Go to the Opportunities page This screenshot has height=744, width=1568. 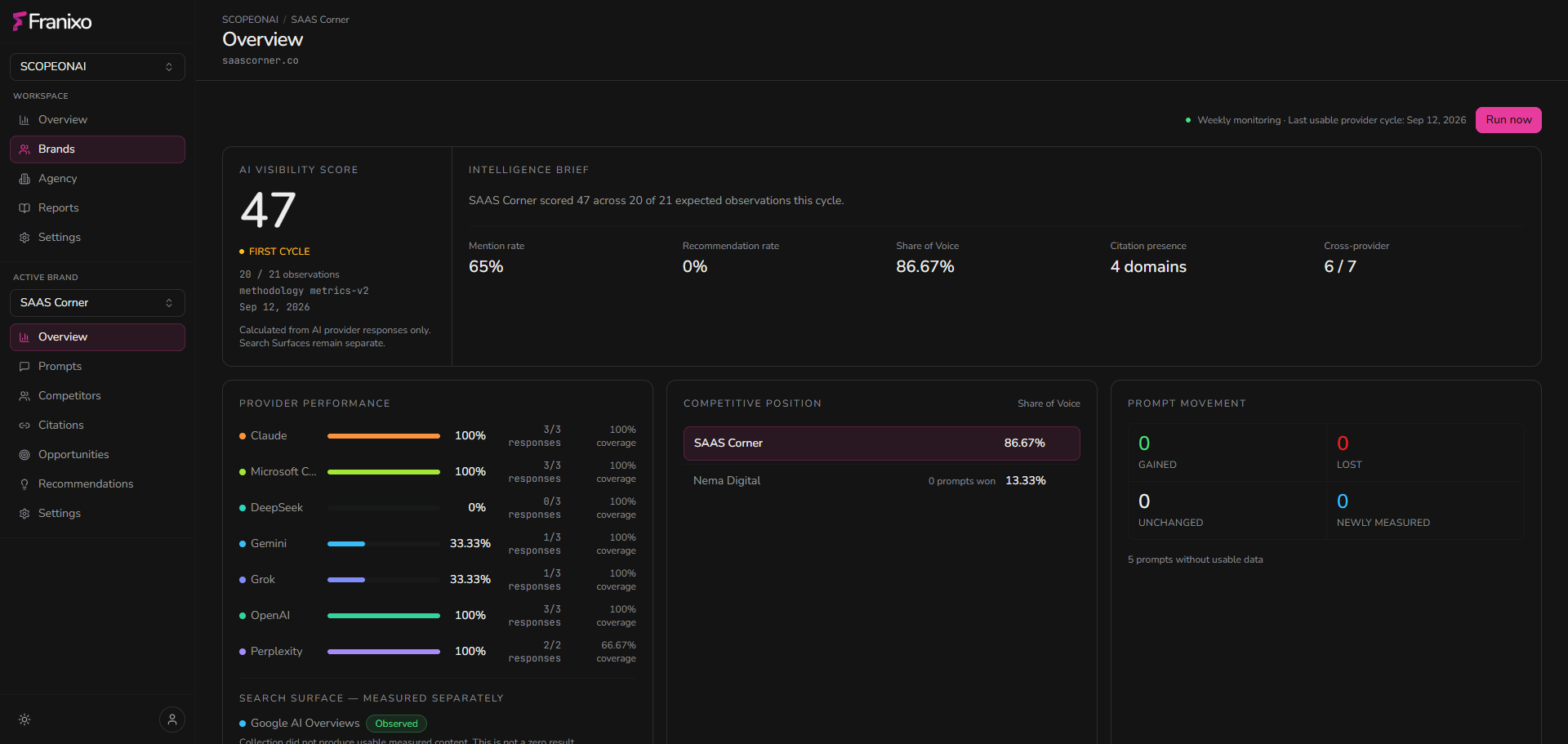click(x=97, y=455)
